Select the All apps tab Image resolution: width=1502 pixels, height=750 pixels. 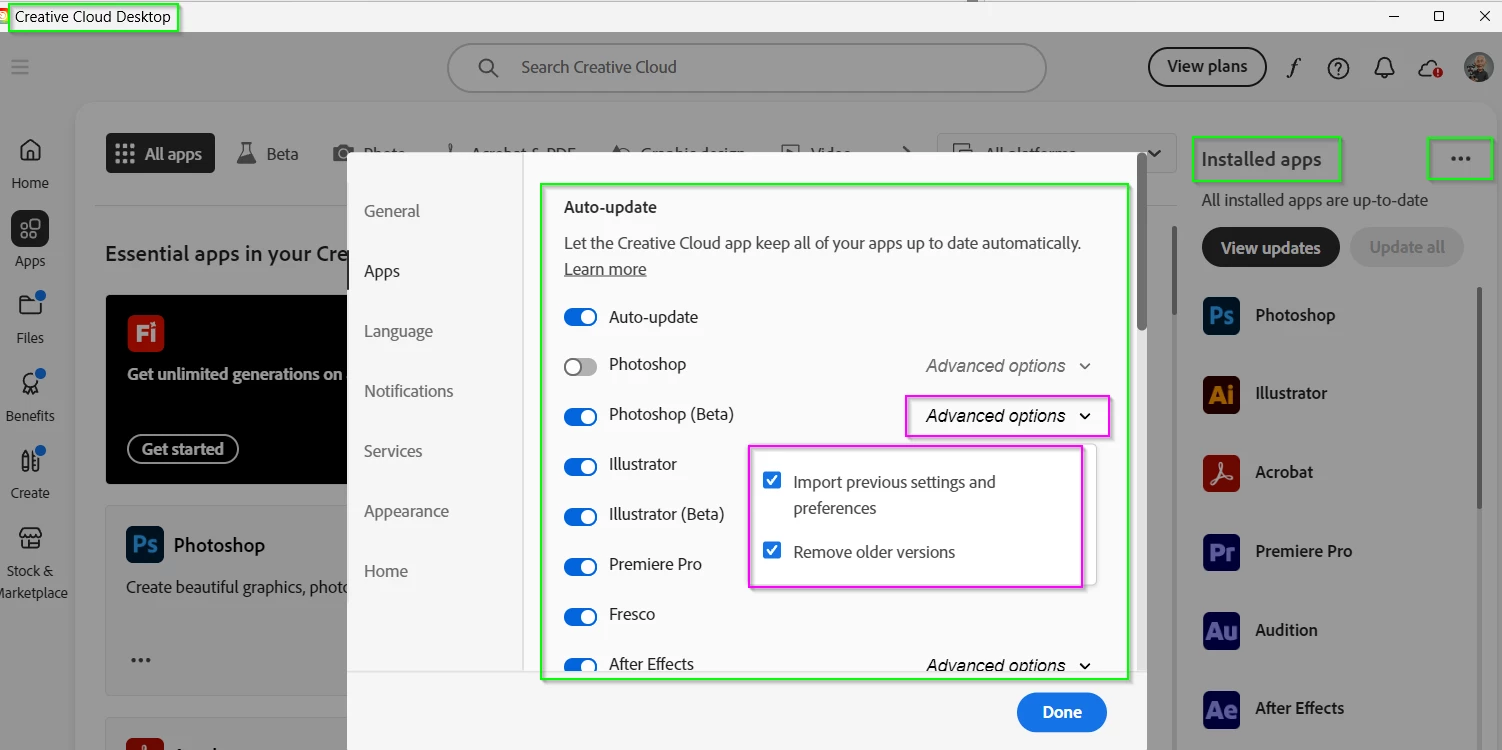(160, 154)
